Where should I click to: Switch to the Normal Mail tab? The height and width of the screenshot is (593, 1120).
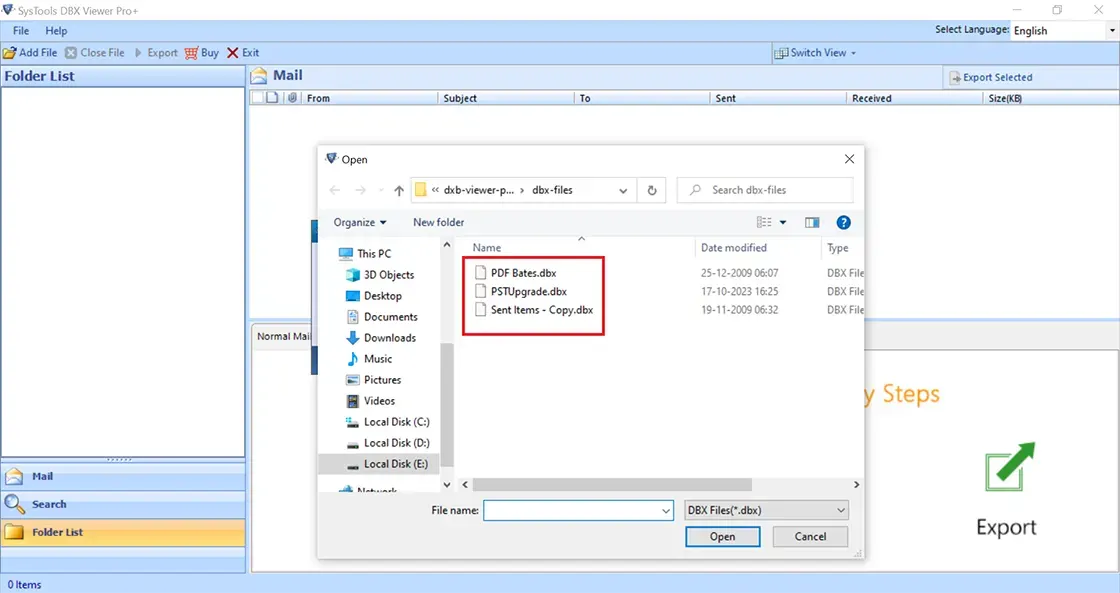(283, 336)
